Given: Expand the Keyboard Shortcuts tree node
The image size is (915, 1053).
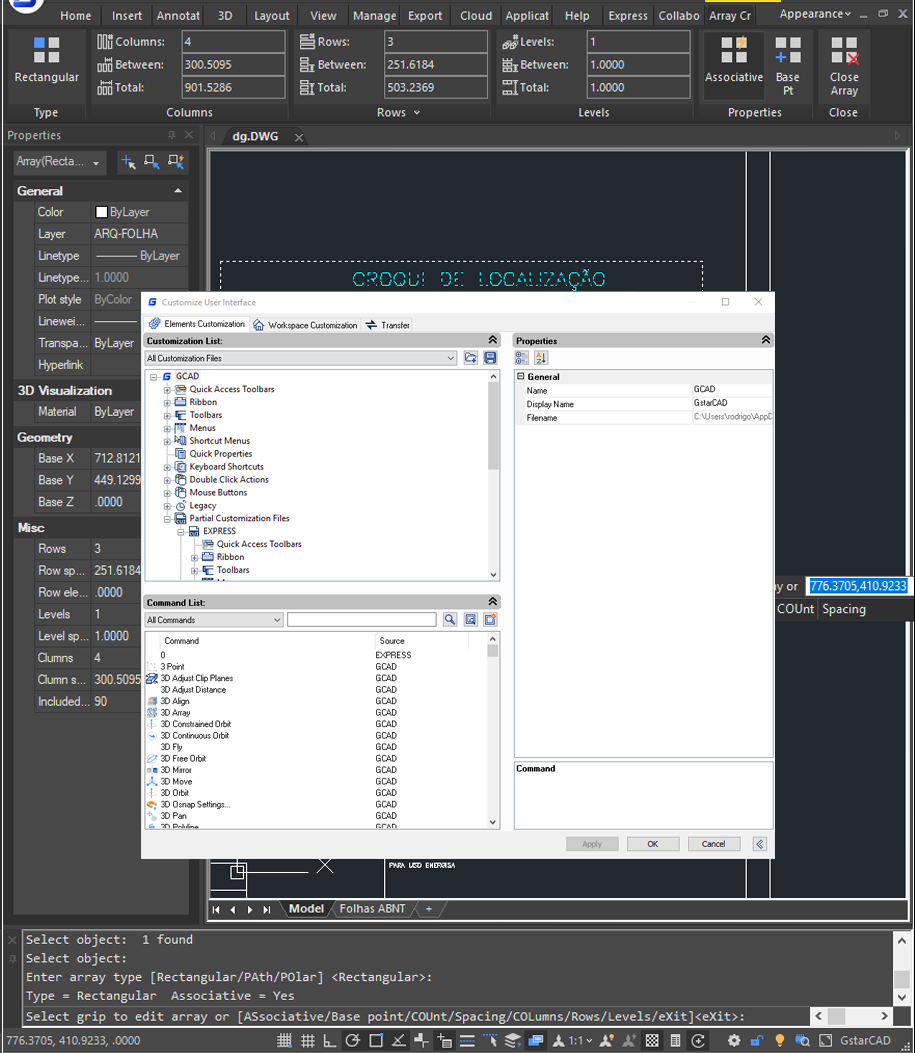Looking at the screenshot, I should click(x=167, y=467).
